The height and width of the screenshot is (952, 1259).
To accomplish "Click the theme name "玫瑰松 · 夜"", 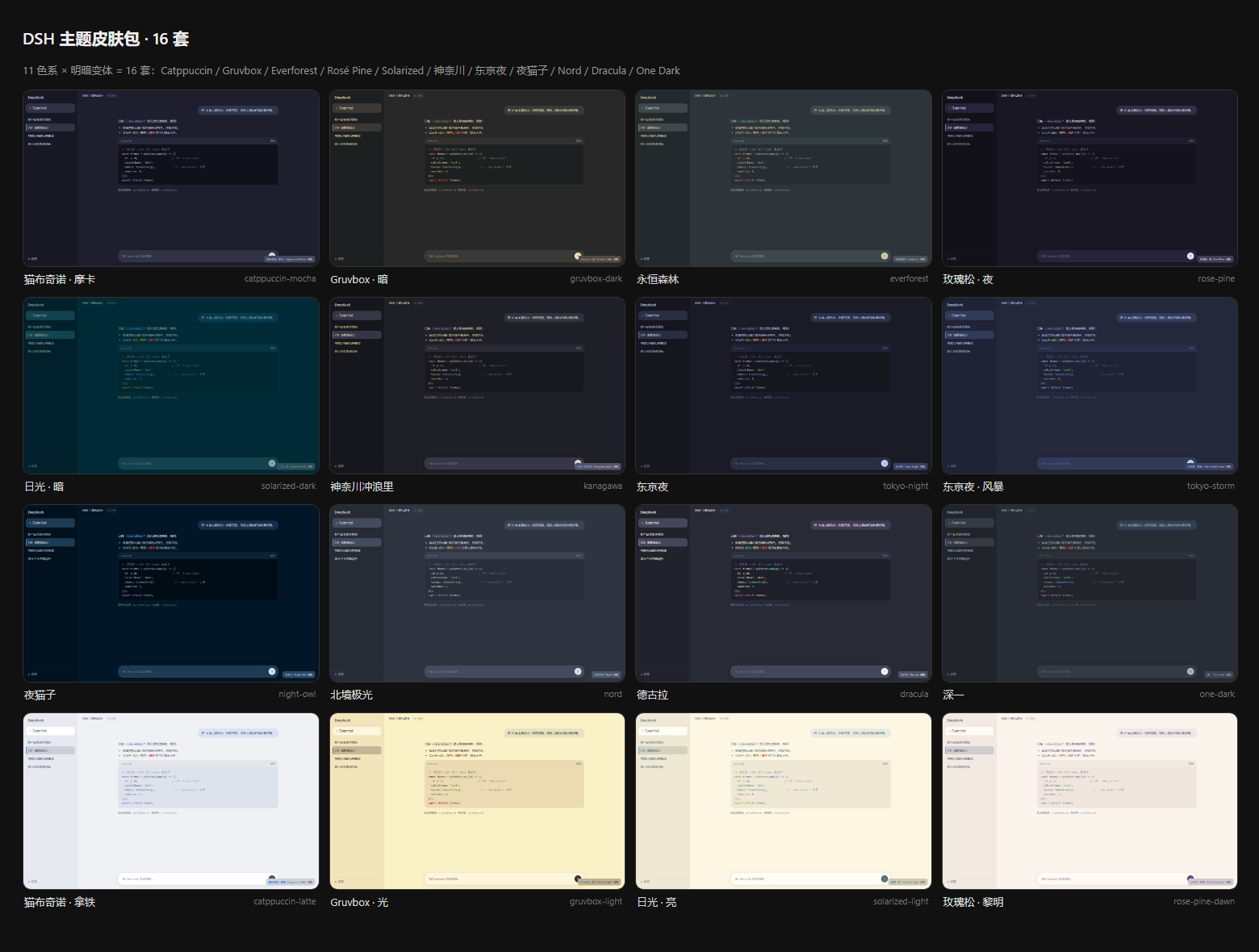I will [968, 279].
